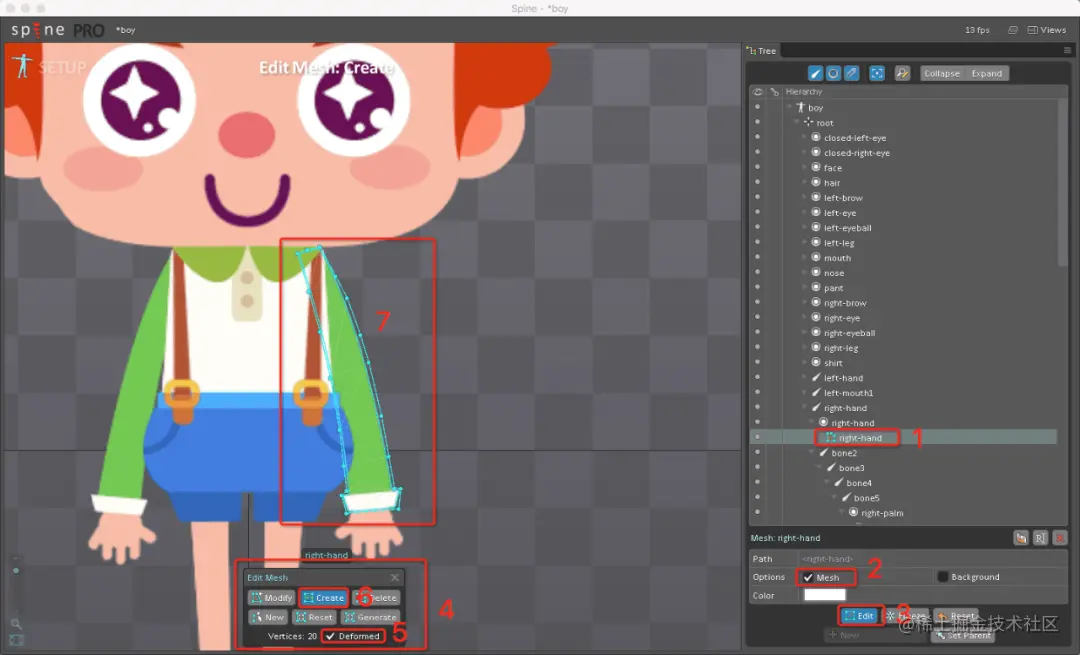The height and width of the screenshot is (655, 1080).
Task: Expand the closed-left-eye slot arrow
Action: coord(804,137)
